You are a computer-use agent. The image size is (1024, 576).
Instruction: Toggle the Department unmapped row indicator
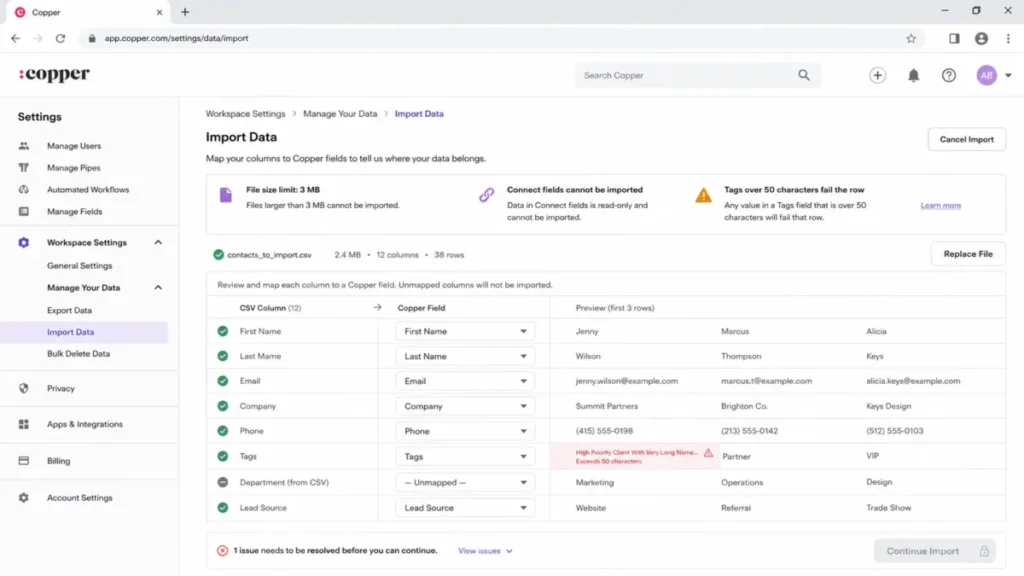[223, 482]
